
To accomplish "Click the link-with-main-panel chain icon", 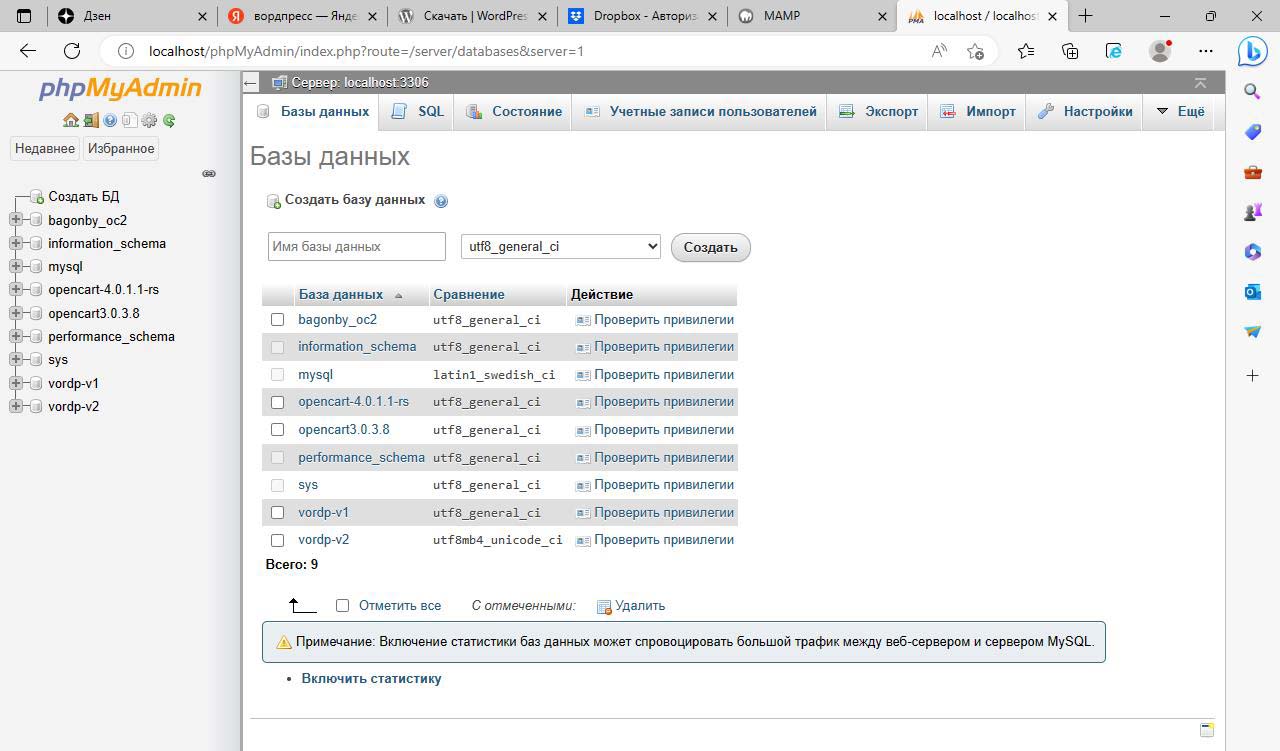I will click(x=209, y=173).
